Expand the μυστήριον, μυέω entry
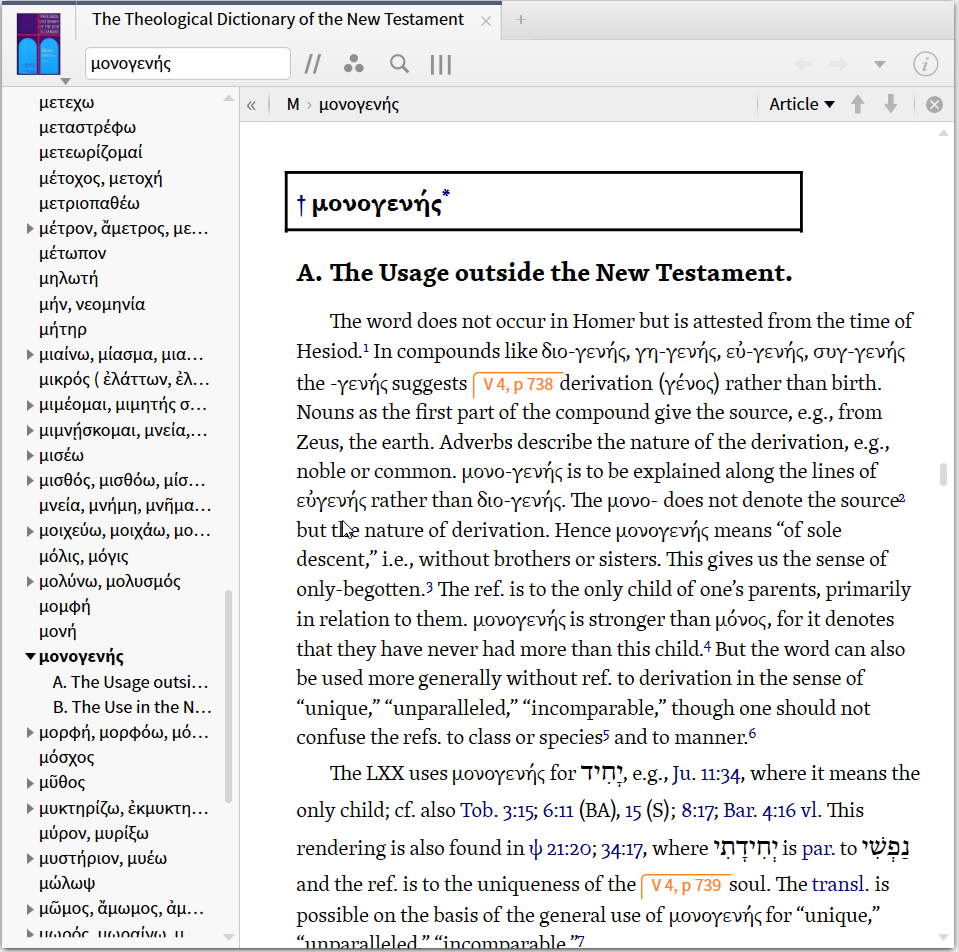959x952 pixels. 29,858
